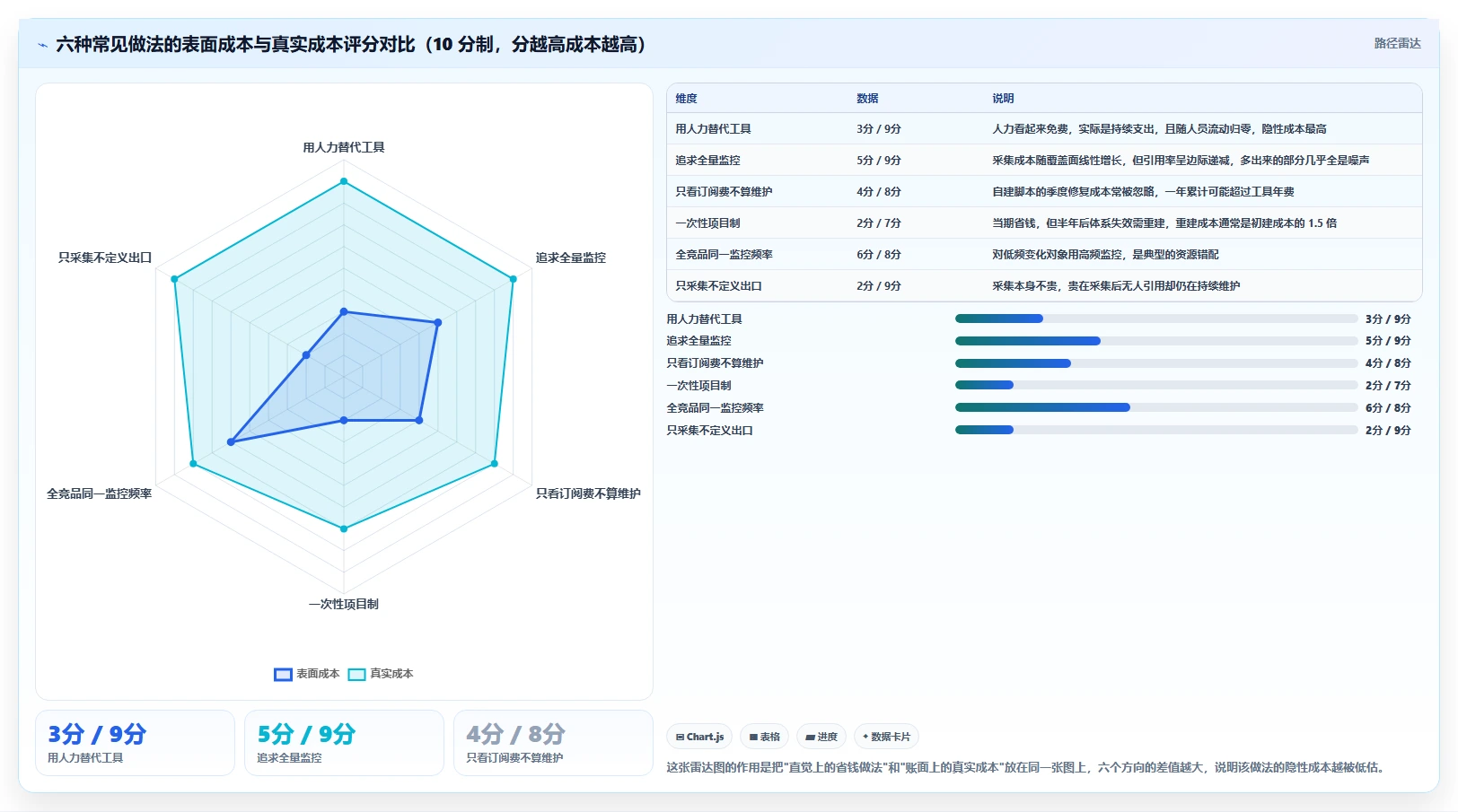
Task: Click the header icon beside the chart title
Action: click(x=42, y=45)
